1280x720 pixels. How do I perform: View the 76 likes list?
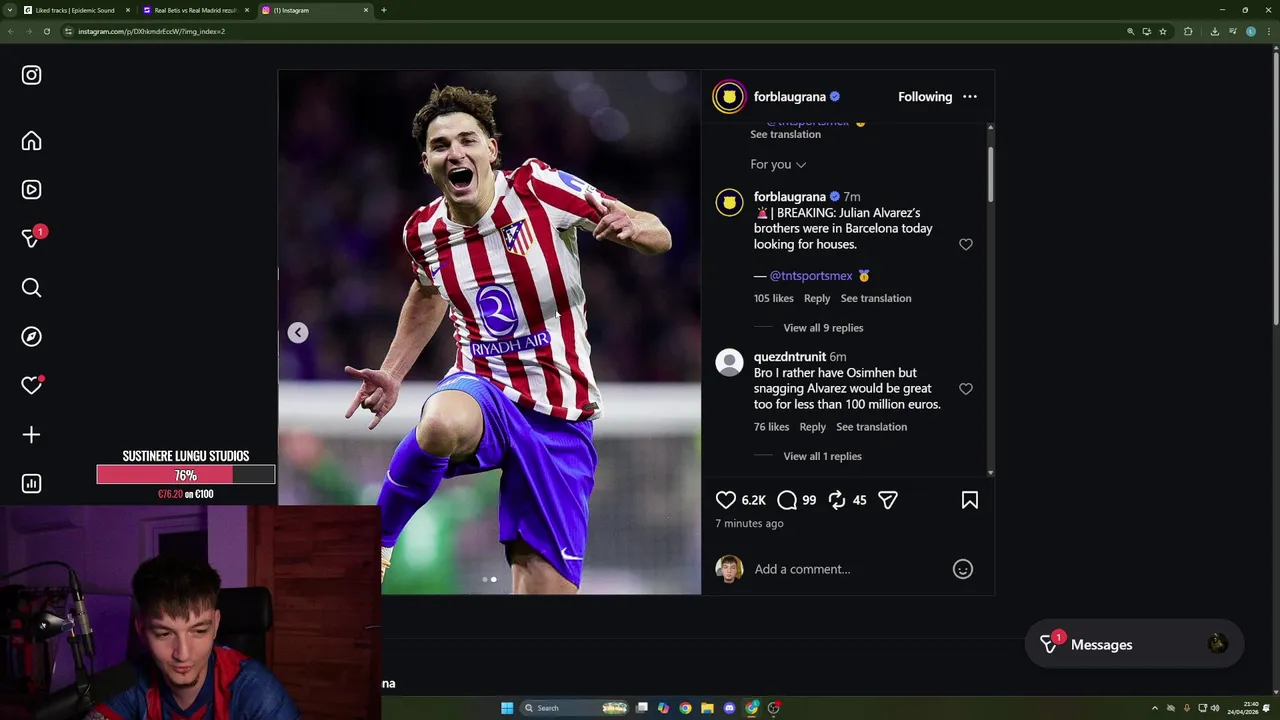(x=771, y=427)
